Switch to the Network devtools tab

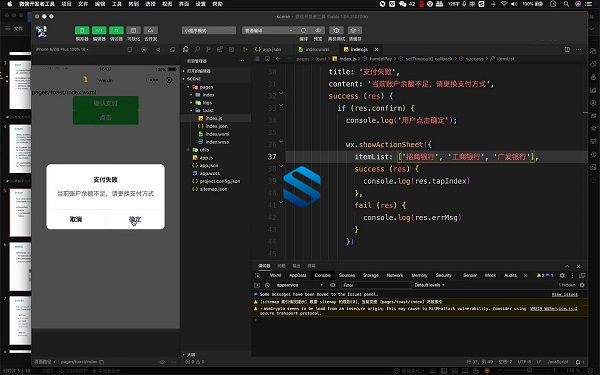click(395, 275)
